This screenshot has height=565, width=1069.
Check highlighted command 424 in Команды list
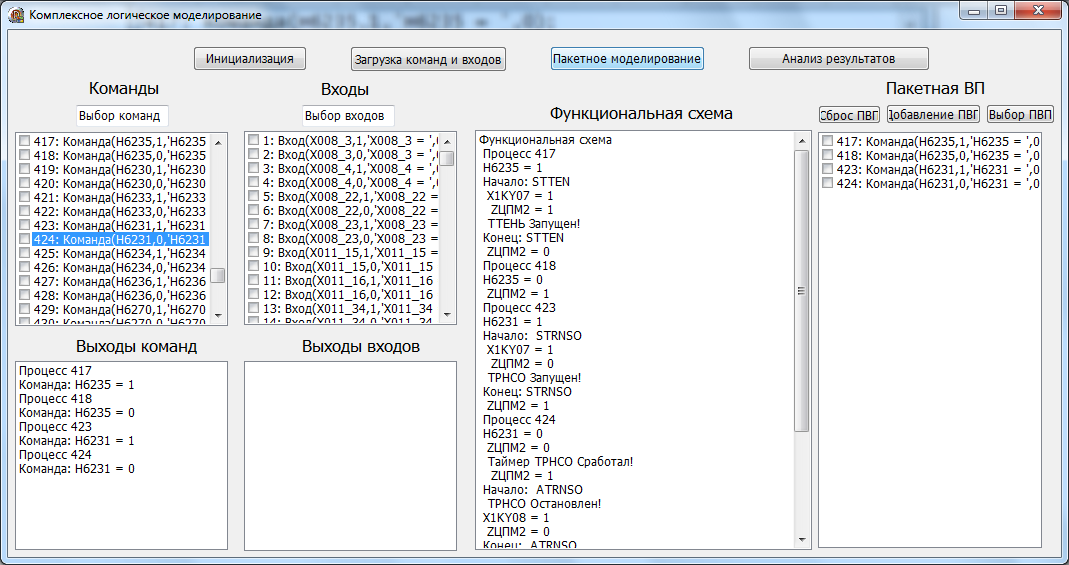(x=25, y=239)
